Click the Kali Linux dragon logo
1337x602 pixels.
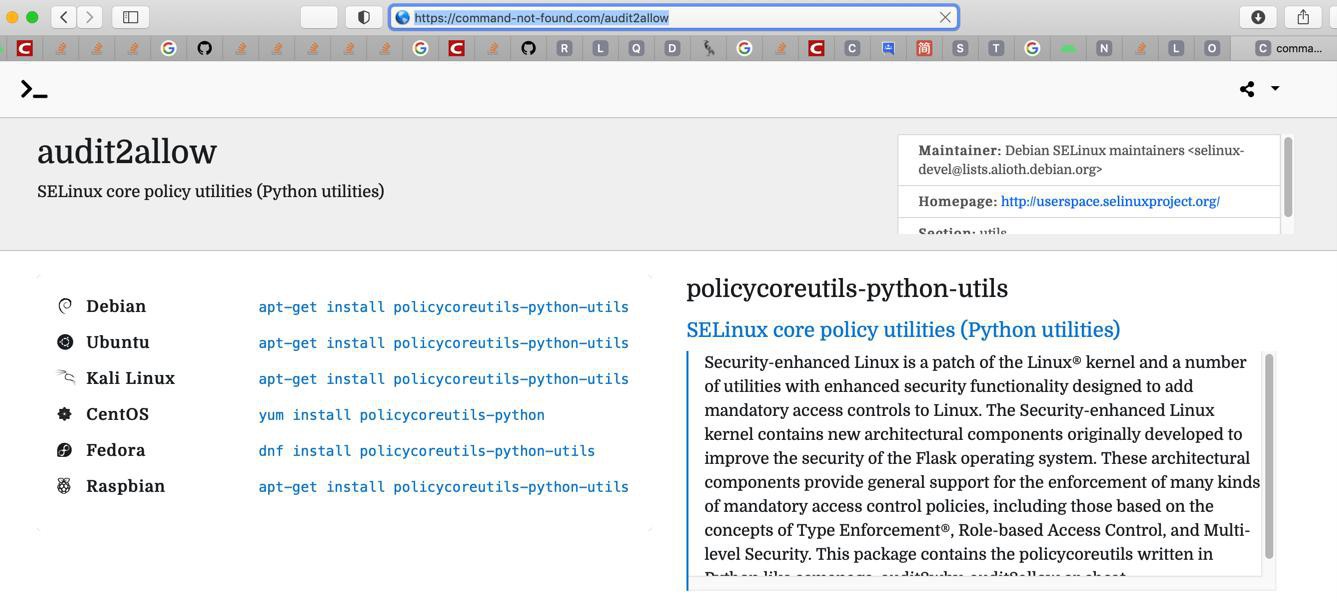tap(65, 378)
